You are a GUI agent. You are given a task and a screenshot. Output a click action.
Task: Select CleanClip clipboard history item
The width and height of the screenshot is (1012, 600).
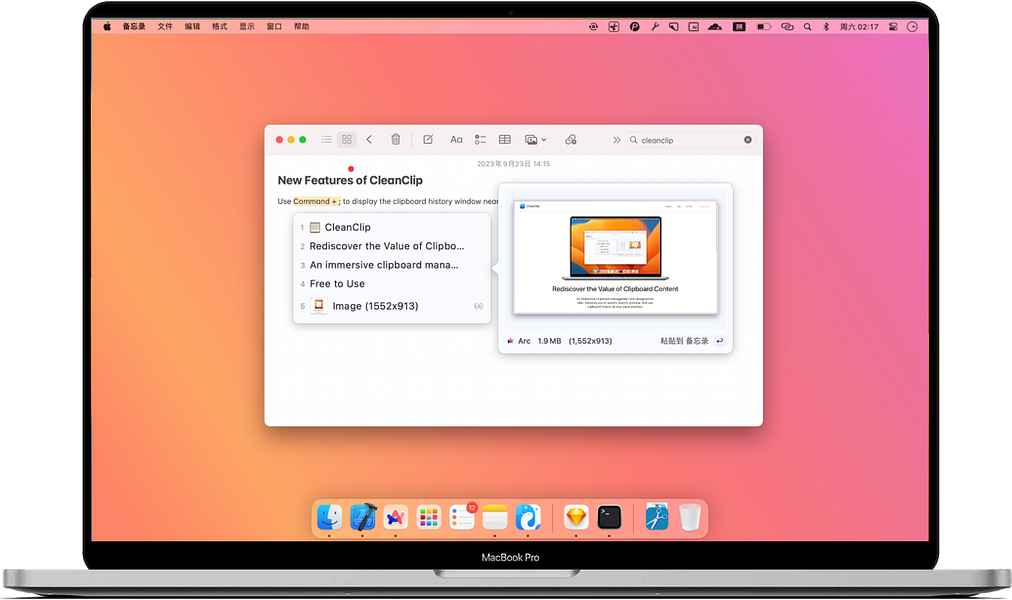(392, 227)
